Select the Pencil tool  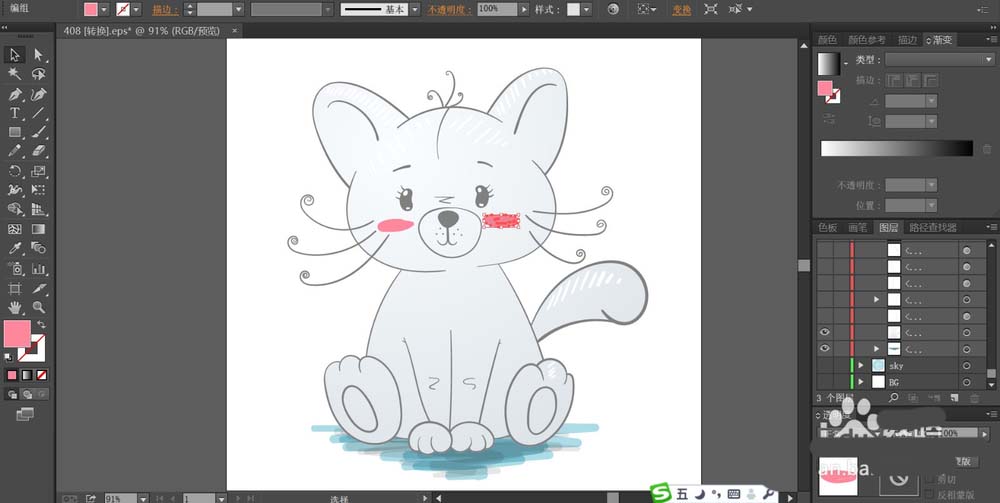tap(15, 151)
